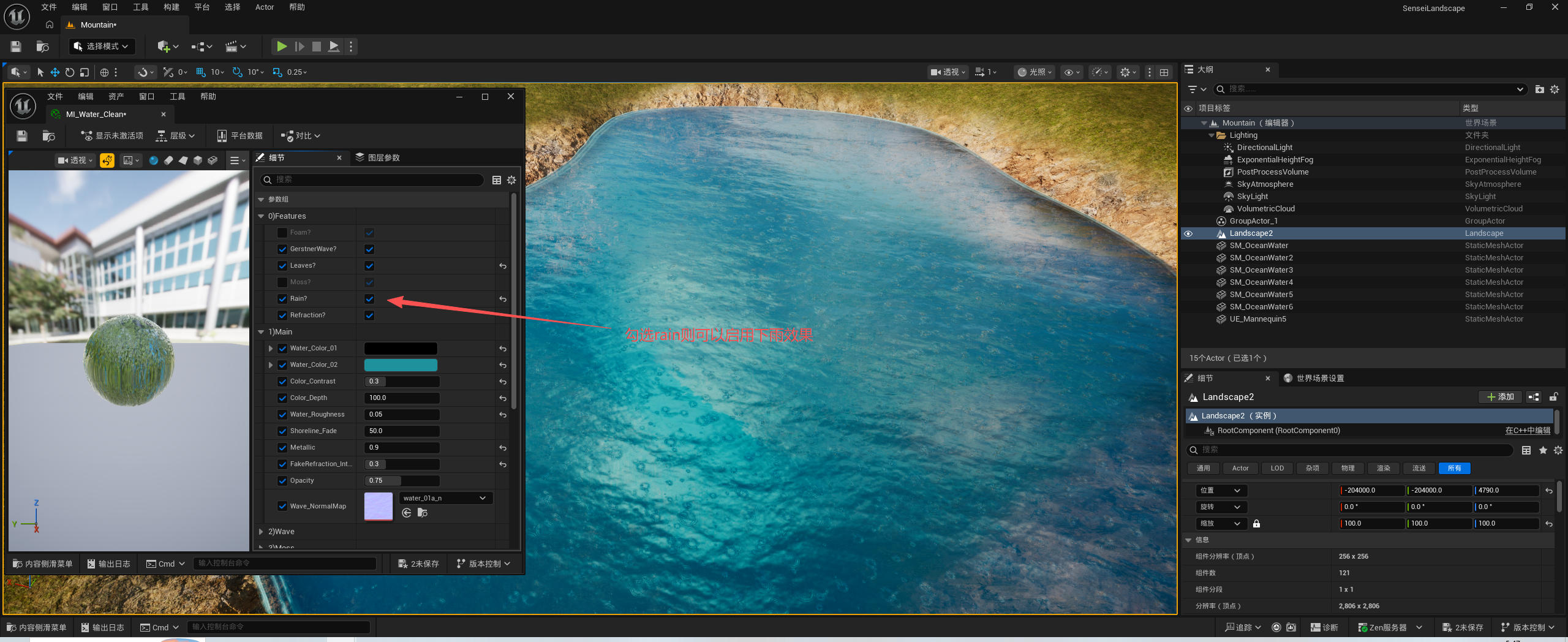Open outliner settings gear icon
The height and width of the screenshot is (642, 1568).
(1555, 89)
